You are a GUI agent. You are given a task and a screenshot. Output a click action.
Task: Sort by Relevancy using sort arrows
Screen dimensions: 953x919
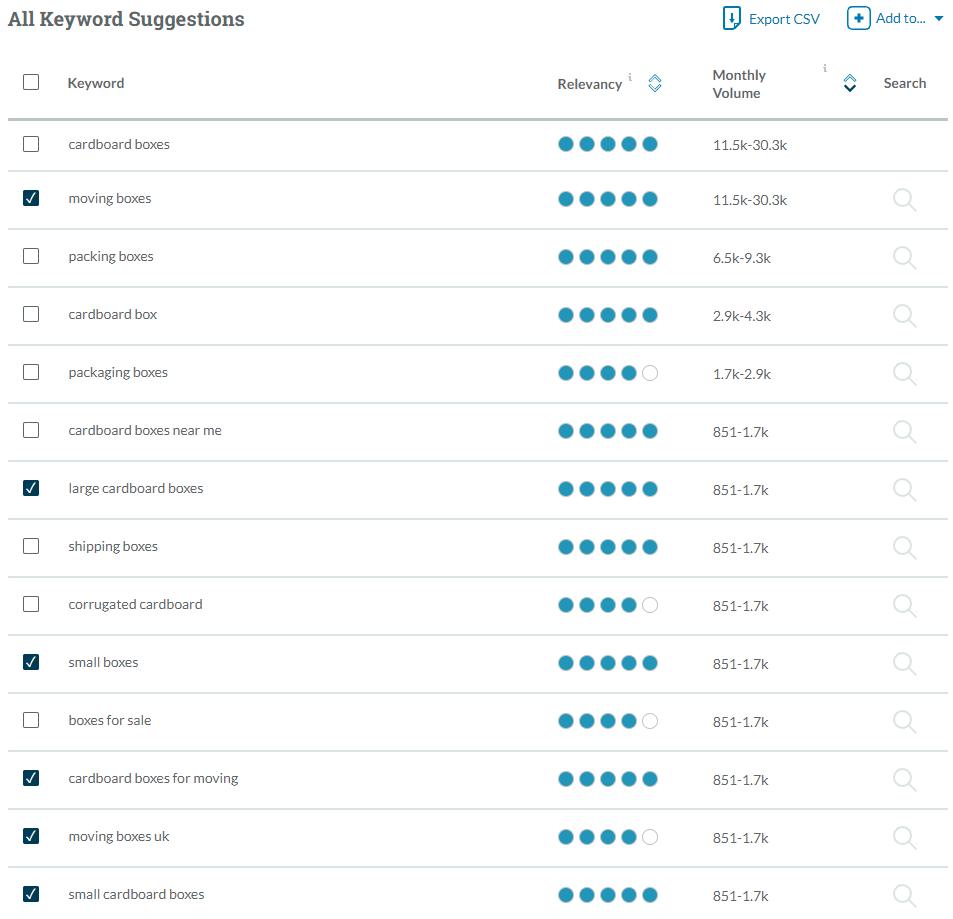pos(655,84)
